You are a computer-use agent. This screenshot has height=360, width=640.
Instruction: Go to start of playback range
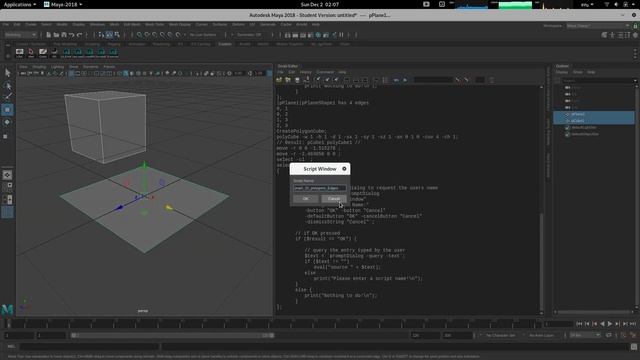579,324
